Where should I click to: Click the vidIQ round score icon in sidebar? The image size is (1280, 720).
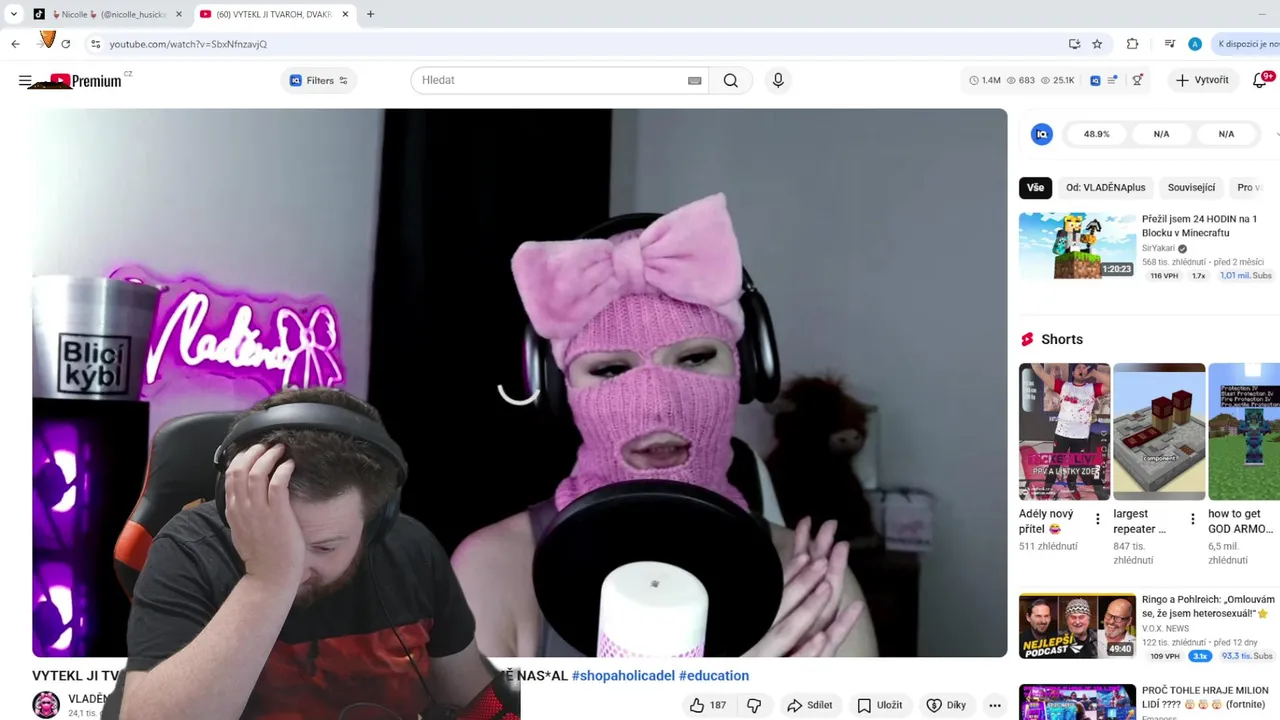[x=1042, y=134]
